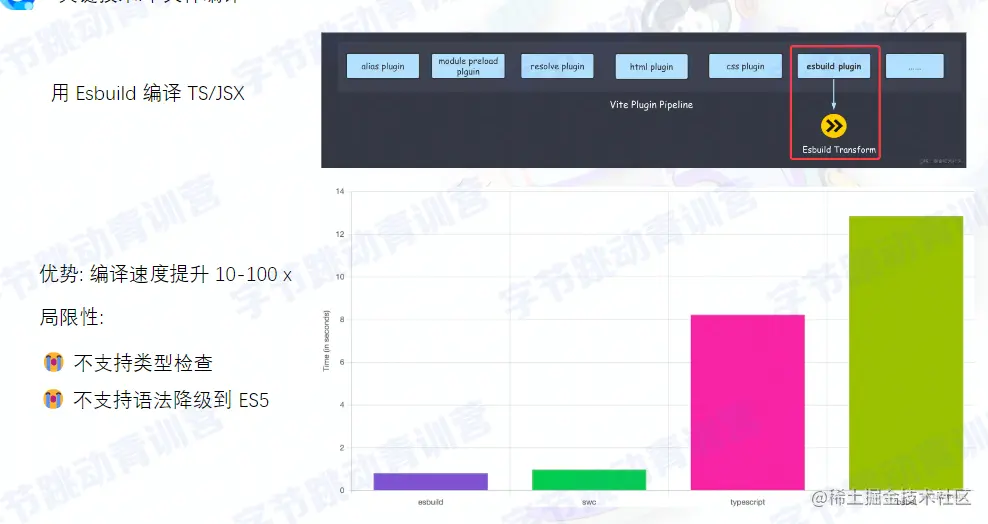
Task: Click the y-axis tick value 10
Action: coord(340,277)
